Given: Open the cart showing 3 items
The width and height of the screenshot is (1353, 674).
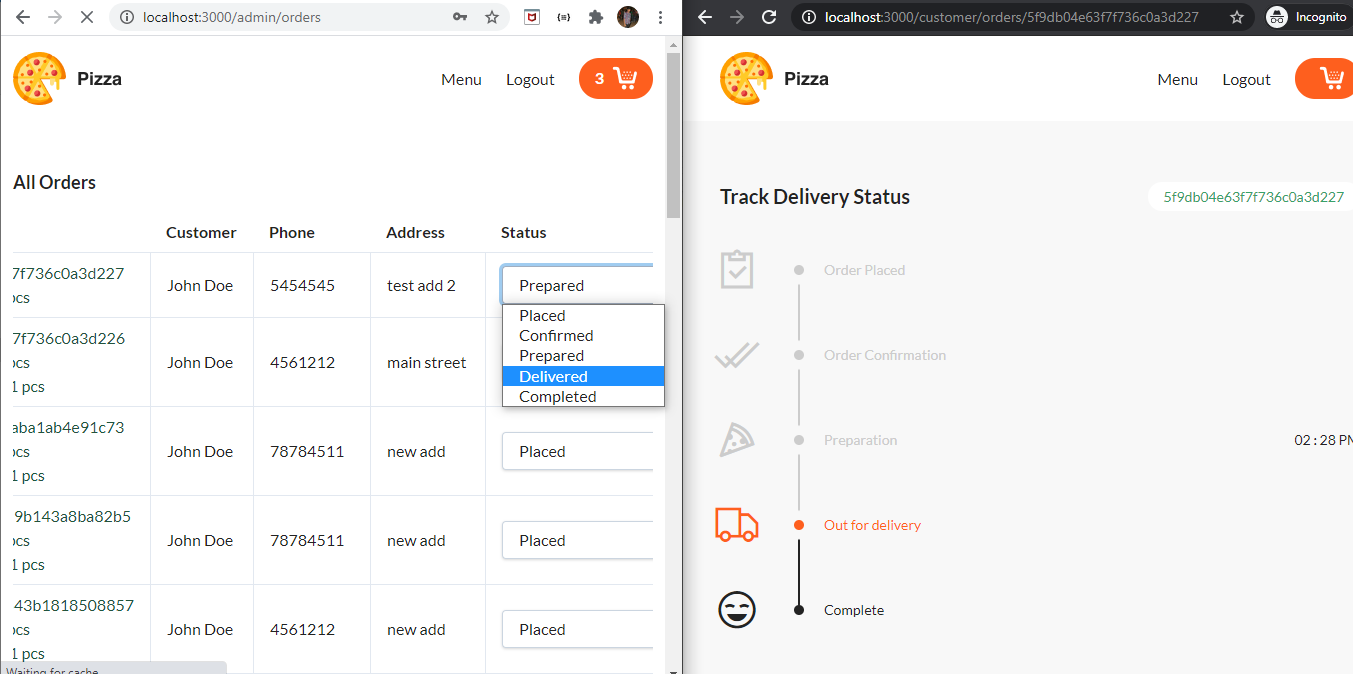Looking at the screenshot, I should [615, 78].
